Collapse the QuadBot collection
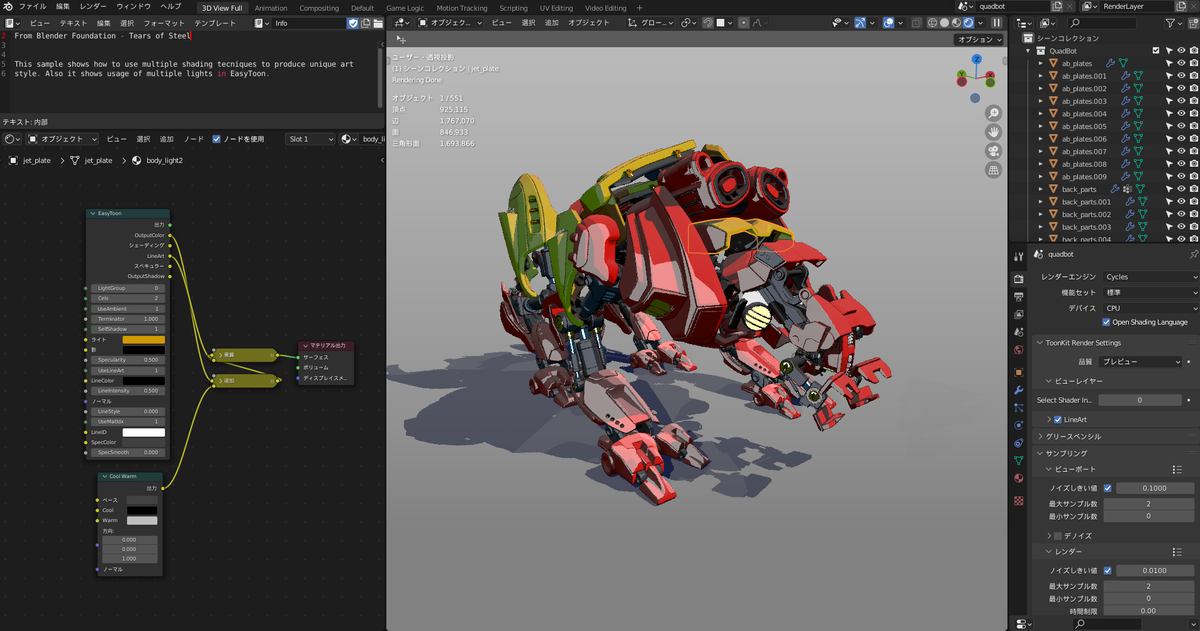 coord(1028,50)
